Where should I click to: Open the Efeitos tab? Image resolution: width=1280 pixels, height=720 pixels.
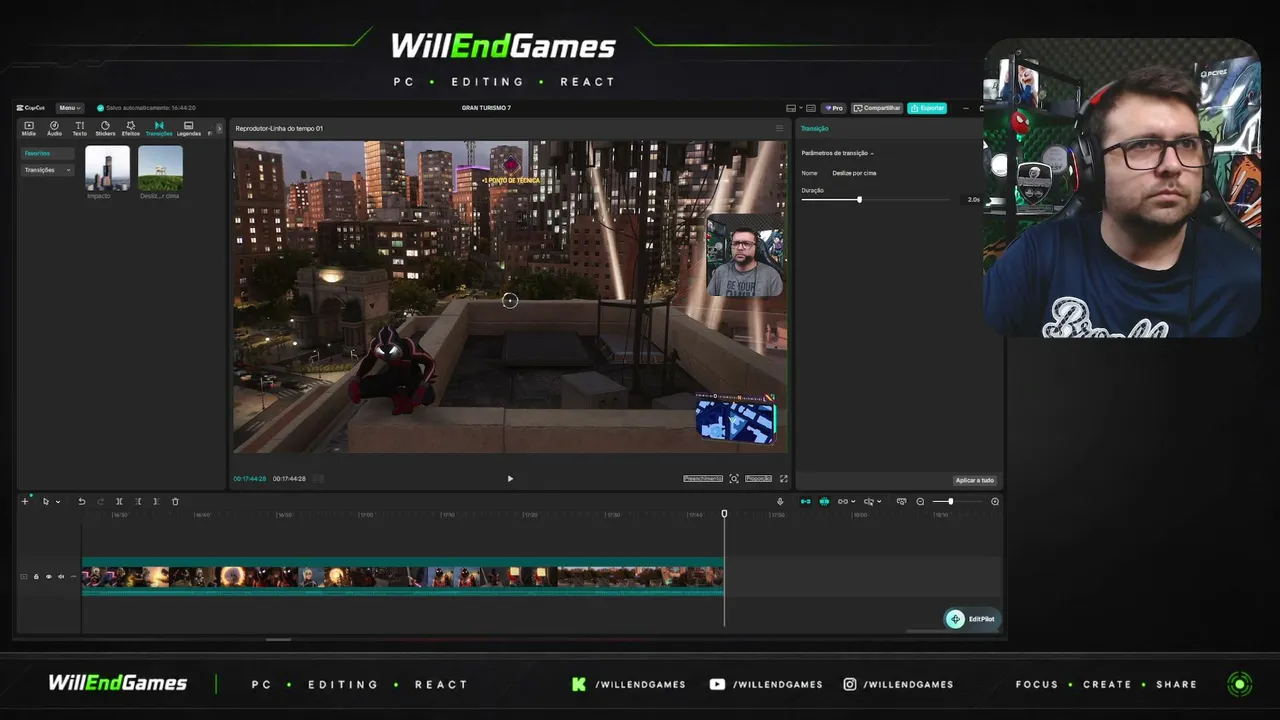[x=131, y=128]
